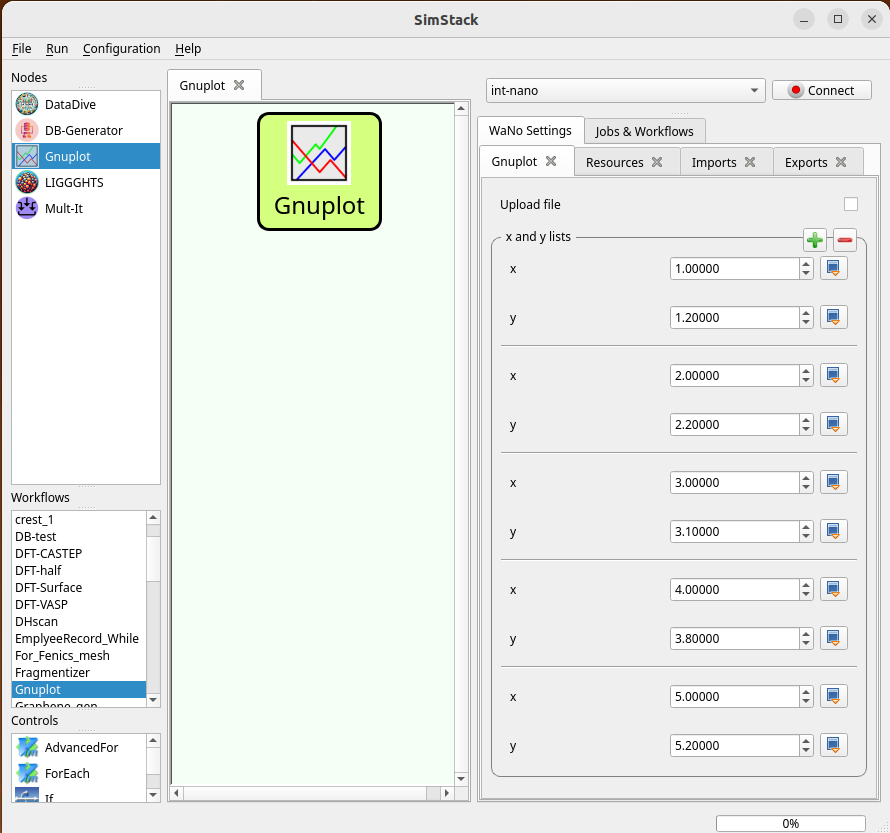Click the stepper arrows for y 1.20000
Viewport: 890px width, 833px height.
point(806,317)
